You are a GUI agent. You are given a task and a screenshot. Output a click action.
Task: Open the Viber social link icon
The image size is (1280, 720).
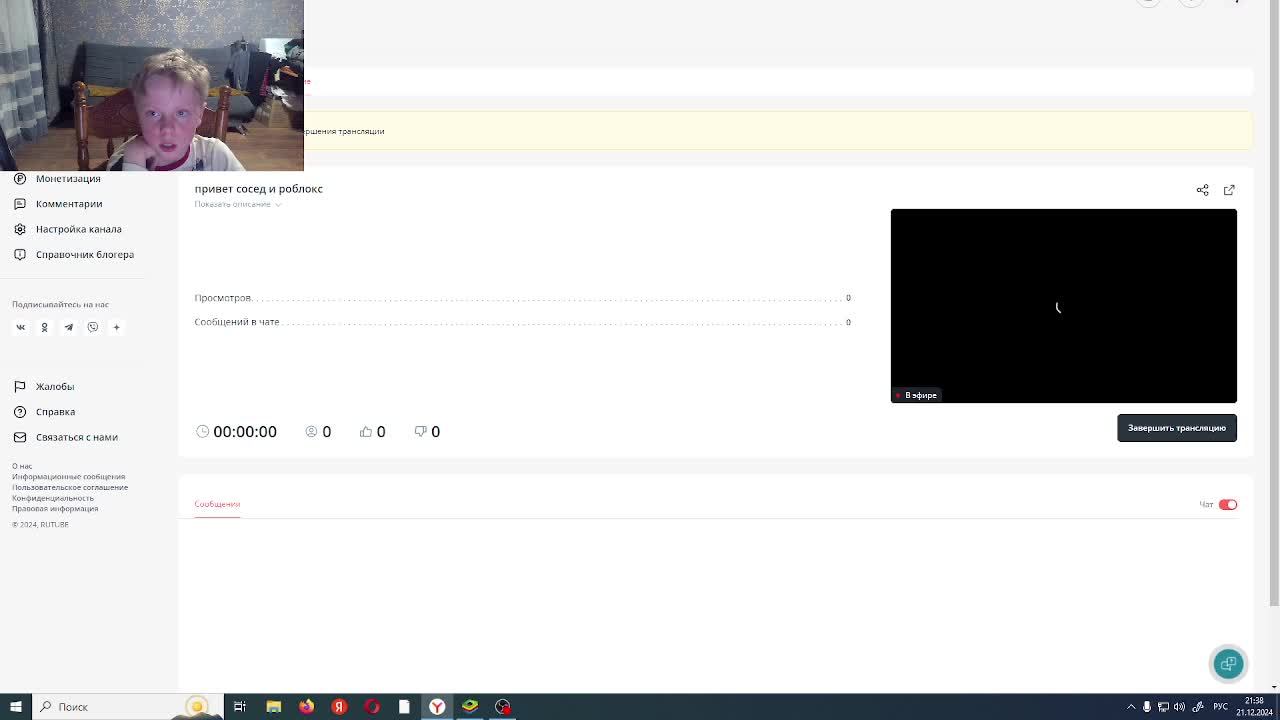92,327
